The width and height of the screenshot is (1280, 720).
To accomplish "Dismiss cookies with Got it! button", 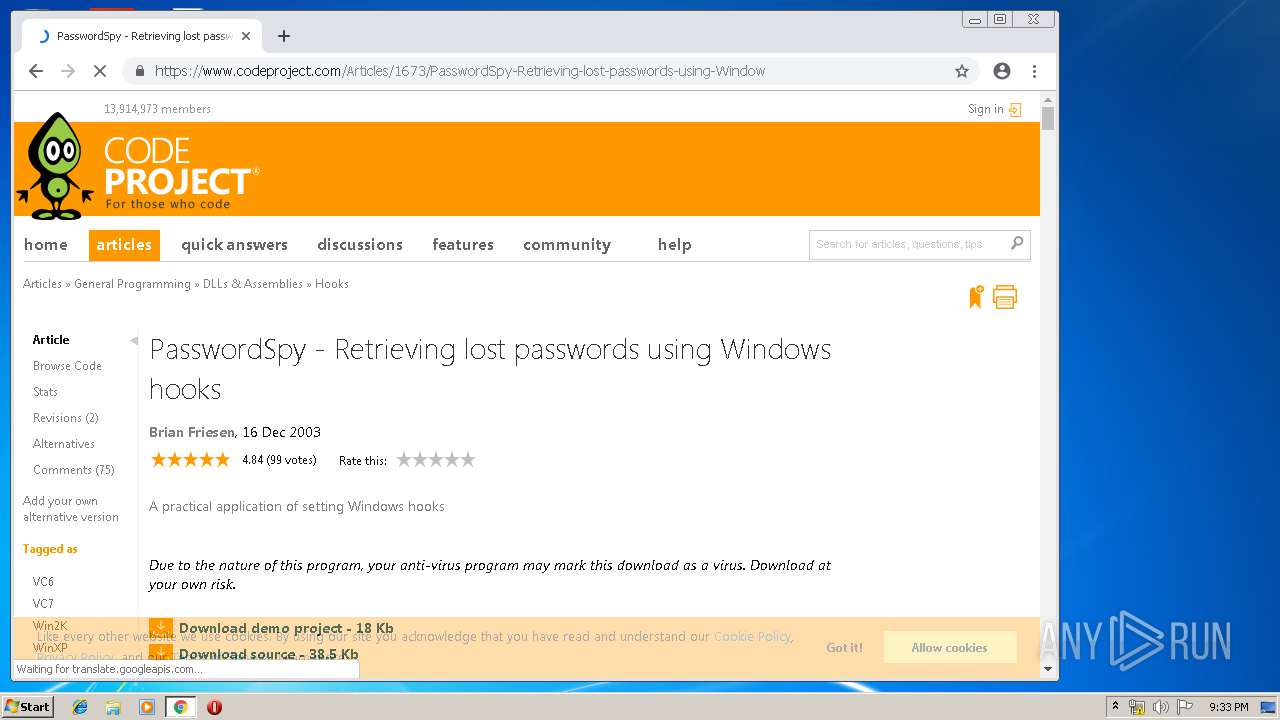I will (844, 648).
